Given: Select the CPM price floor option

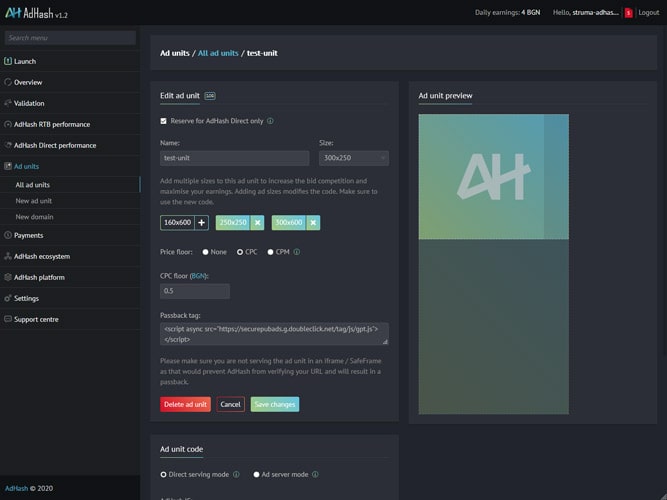Looking at the screenshot, I should pos(270,252).
